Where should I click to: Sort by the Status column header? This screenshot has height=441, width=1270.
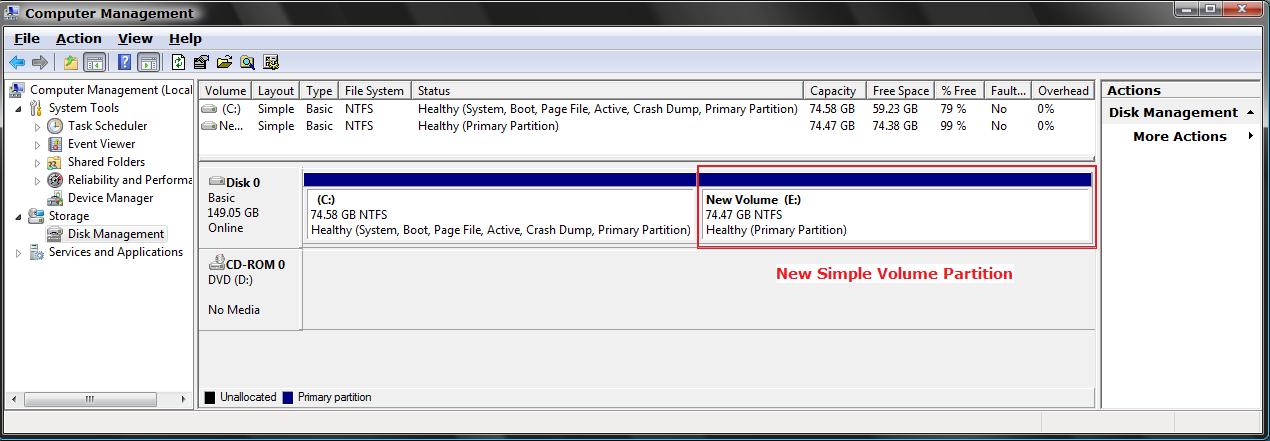coord(607,90)
